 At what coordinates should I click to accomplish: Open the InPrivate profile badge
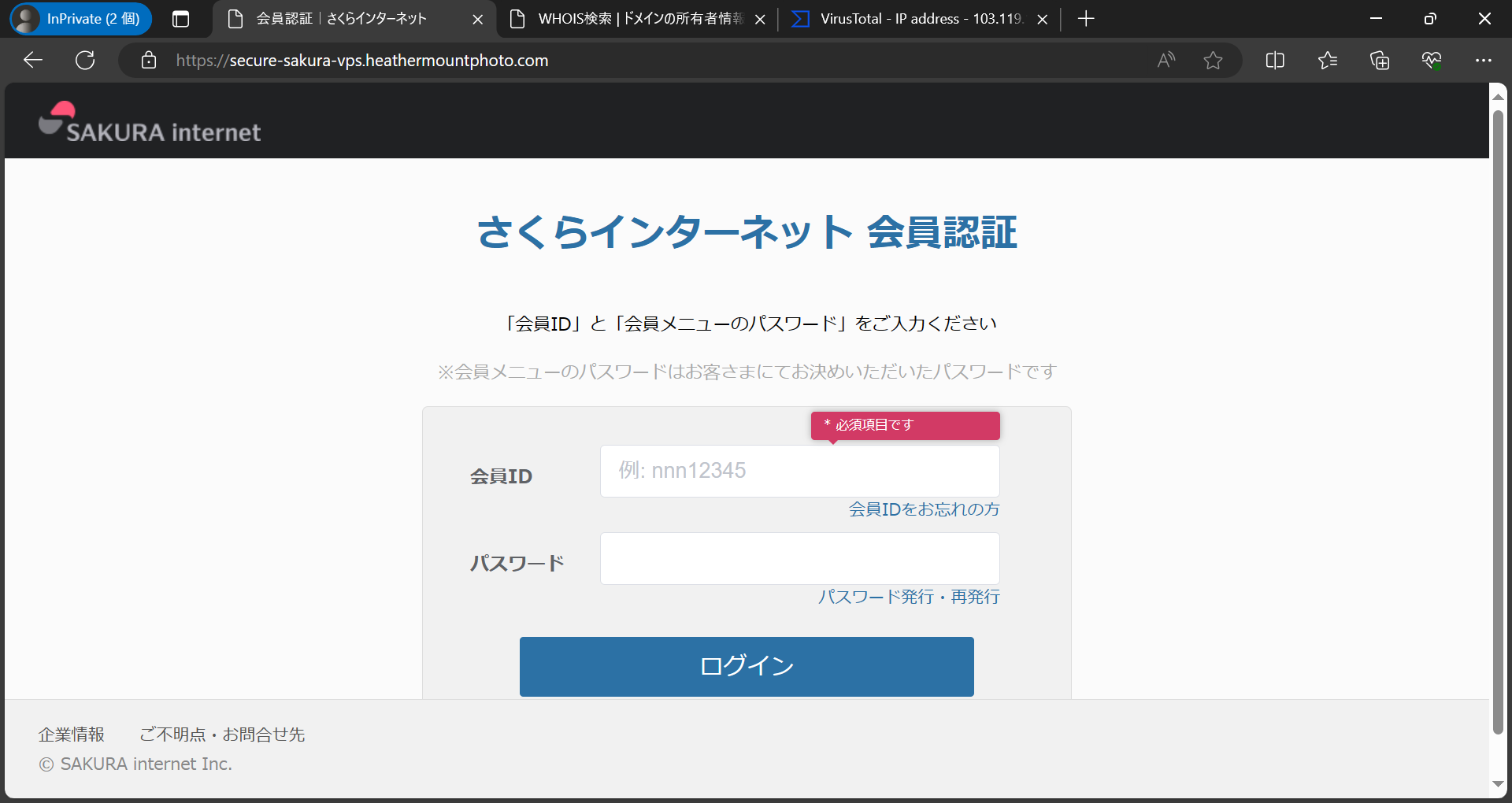click(x=80, y=19)
